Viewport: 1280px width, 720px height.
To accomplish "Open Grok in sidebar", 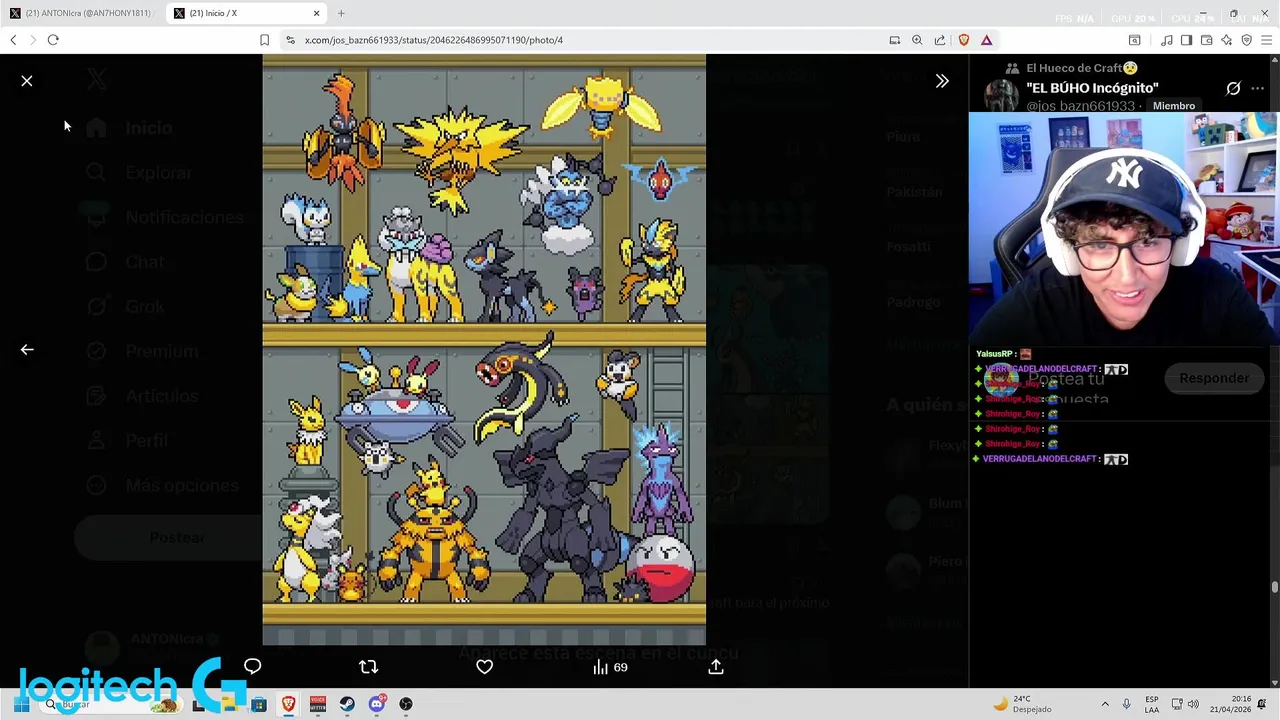I will [x=126, y=307].
